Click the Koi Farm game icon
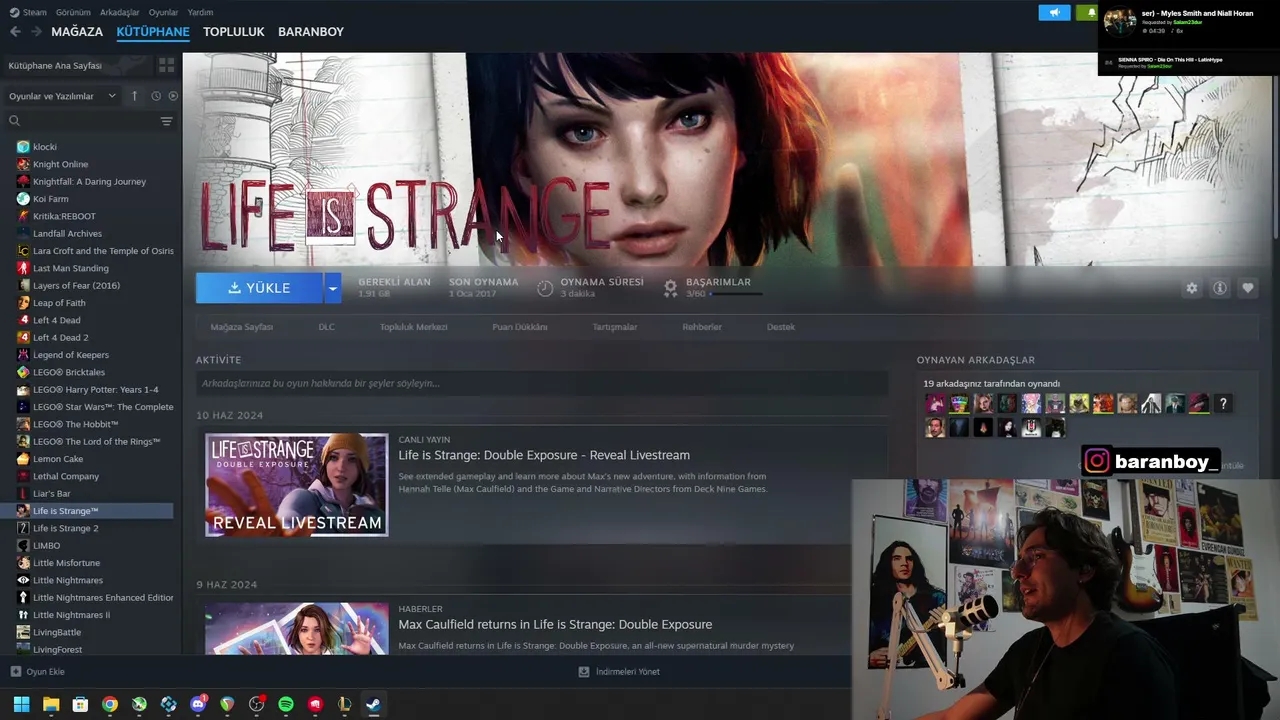Screen dimensions: 1280x720 click(x=23, y=199)
